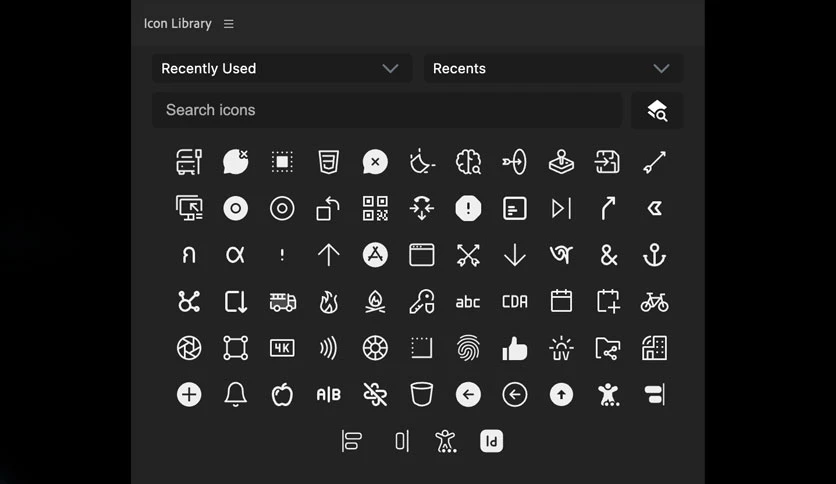Viewport: 836px width, 484px height.
Task: Choose the align left bars icon
Action: pos(351,441)
